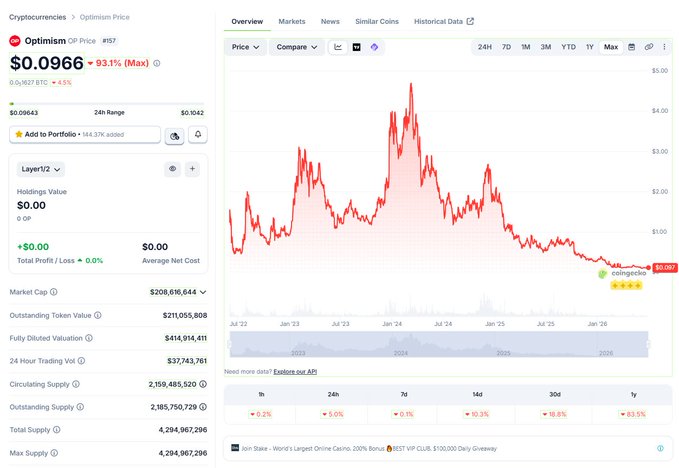Switch to the Overview tab
The width and height of the screenshot is (679, 468).
coord(247,21)
